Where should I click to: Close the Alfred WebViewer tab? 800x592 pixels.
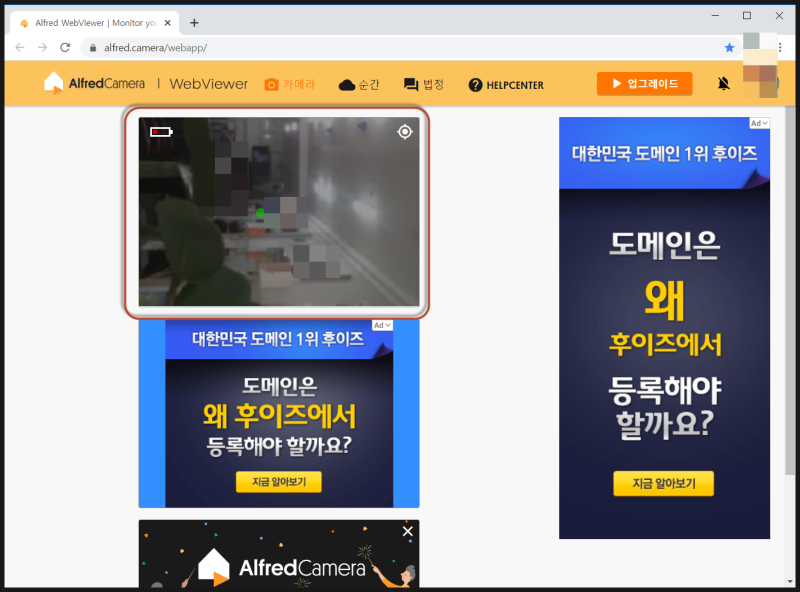click(167, 22)
